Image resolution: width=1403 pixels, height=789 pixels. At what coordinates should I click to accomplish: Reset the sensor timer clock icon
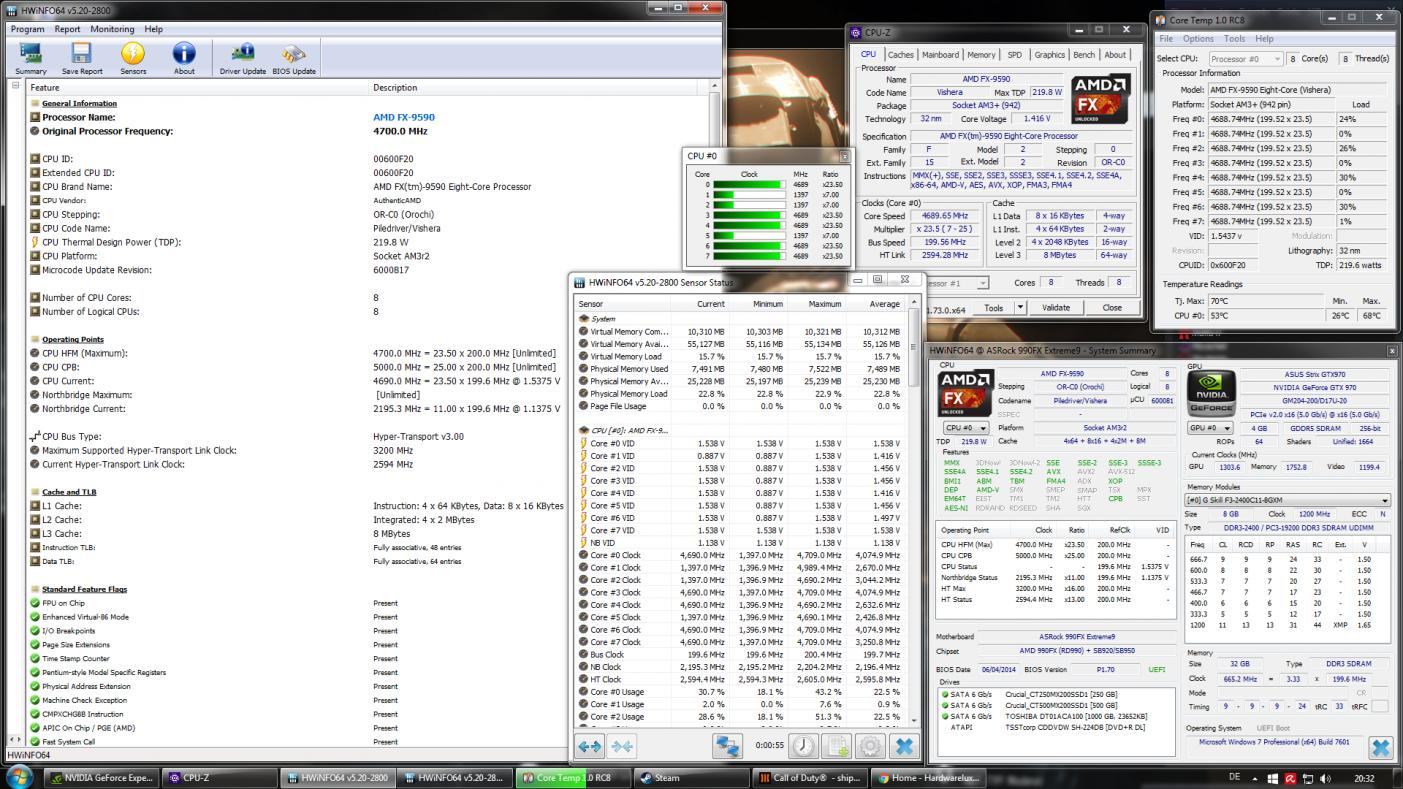coord(803,746)
